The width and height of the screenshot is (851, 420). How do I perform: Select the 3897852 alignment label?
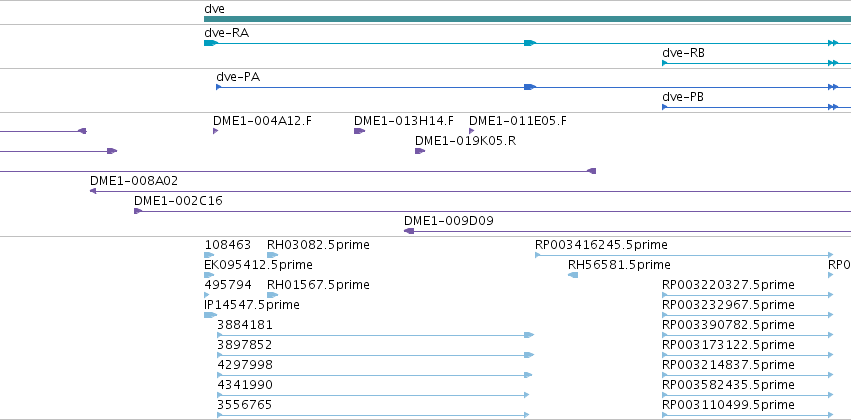click(245, 346)
